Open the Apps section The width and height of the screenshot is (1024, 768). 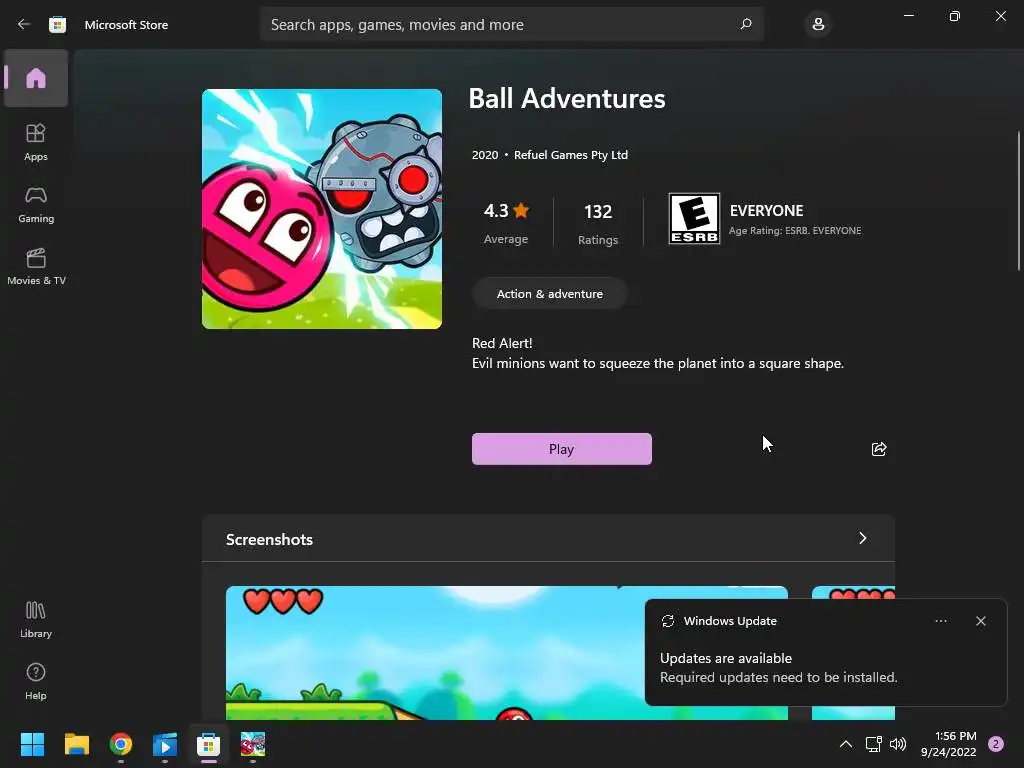pos(36,142)
